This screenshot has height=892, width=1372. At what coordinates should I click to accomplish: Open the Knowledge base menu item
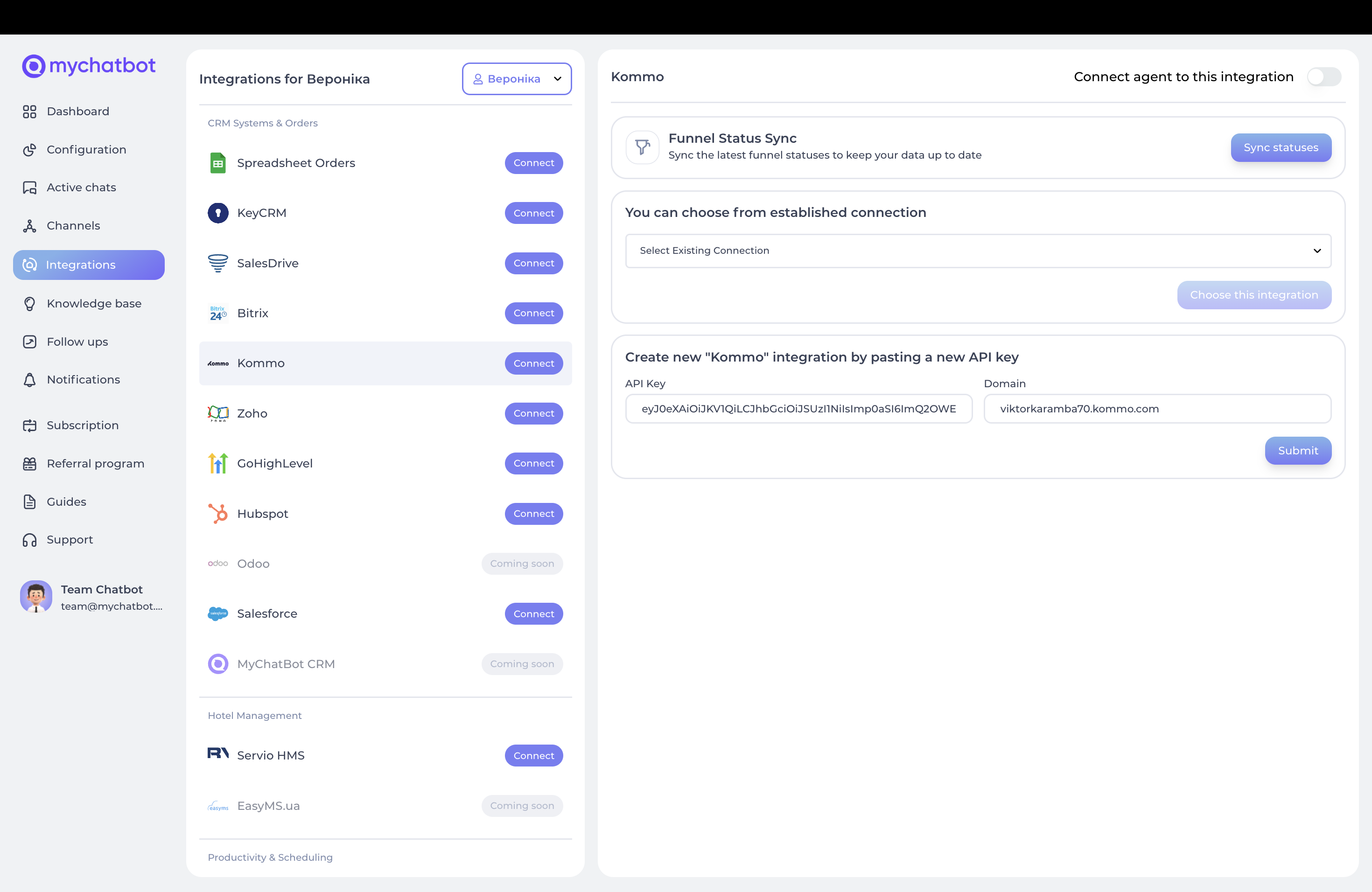tap(93, 304)
